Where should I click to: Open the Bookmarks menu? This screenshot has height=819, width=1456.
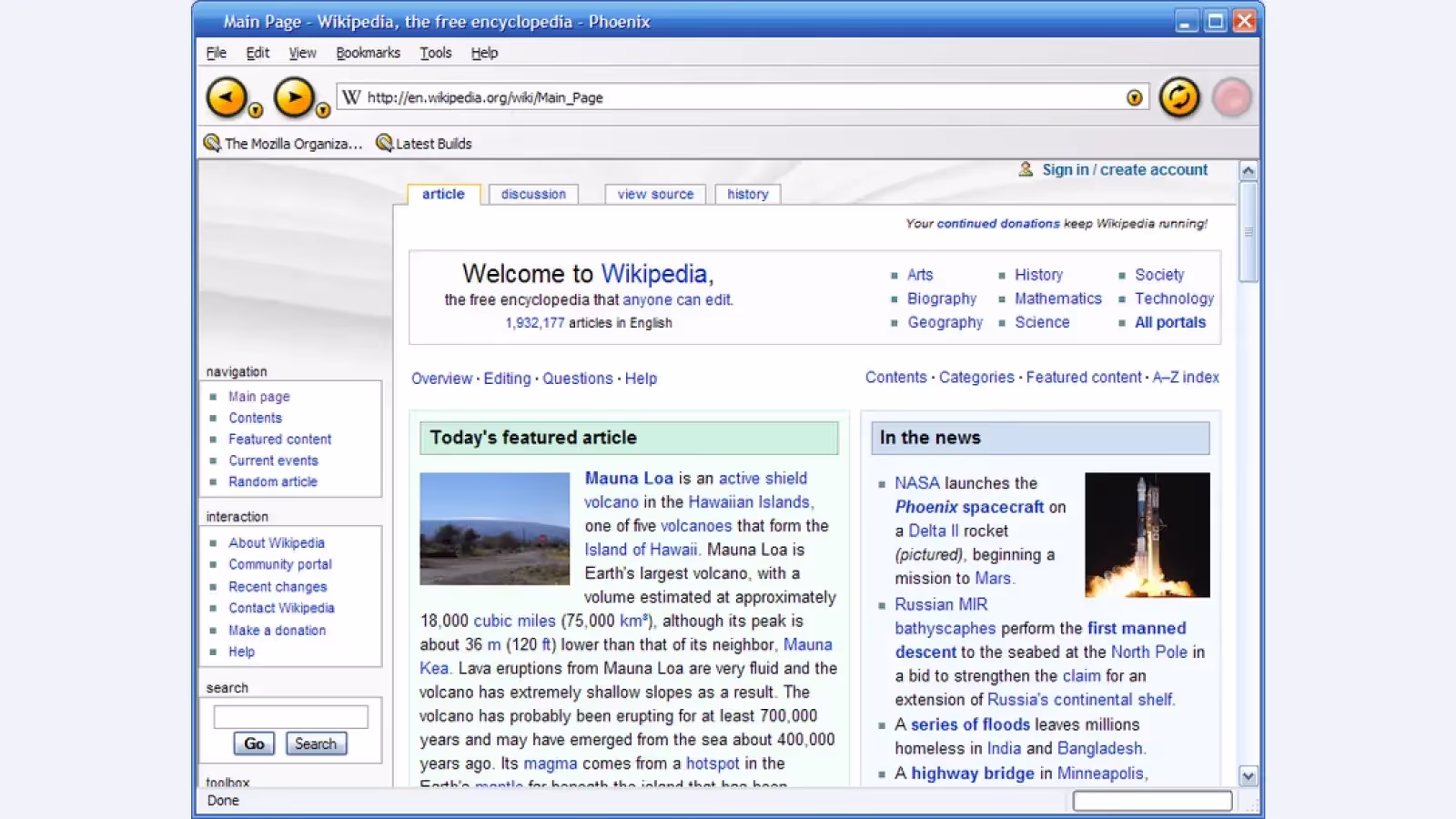click(x=368, y=53)
